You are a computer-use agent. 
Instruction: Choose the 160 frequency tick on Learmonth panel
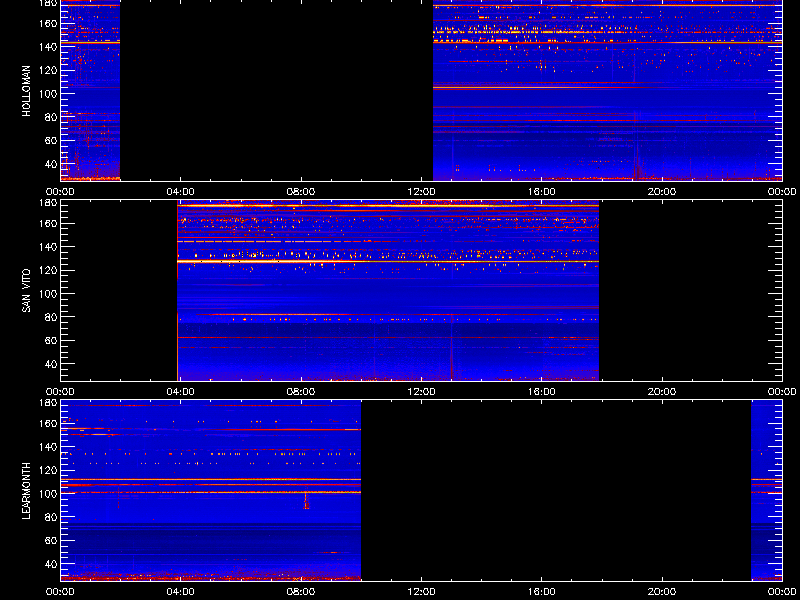[50, 423]
